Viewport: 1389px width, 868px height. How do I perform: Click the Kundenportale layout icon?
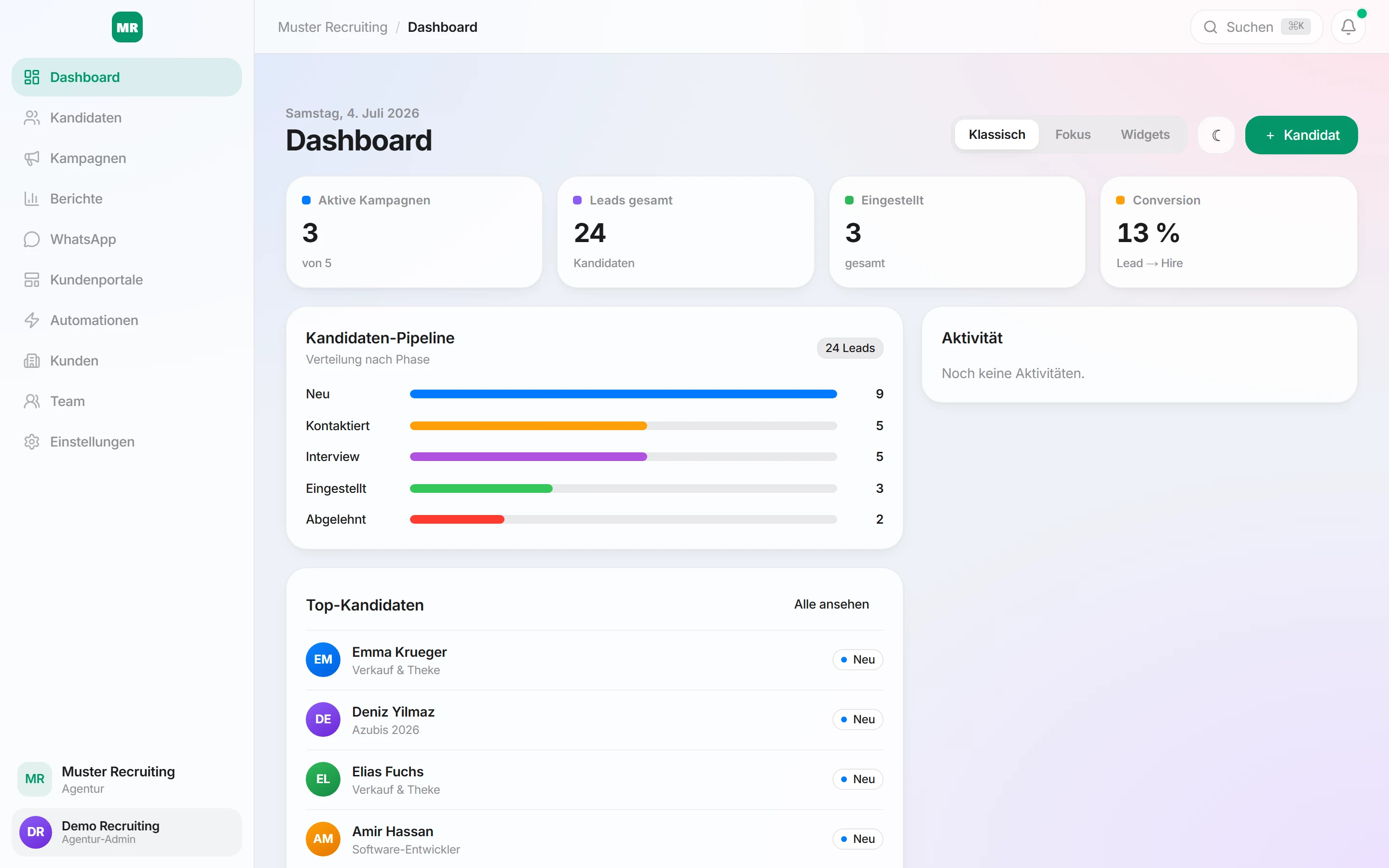31,280
